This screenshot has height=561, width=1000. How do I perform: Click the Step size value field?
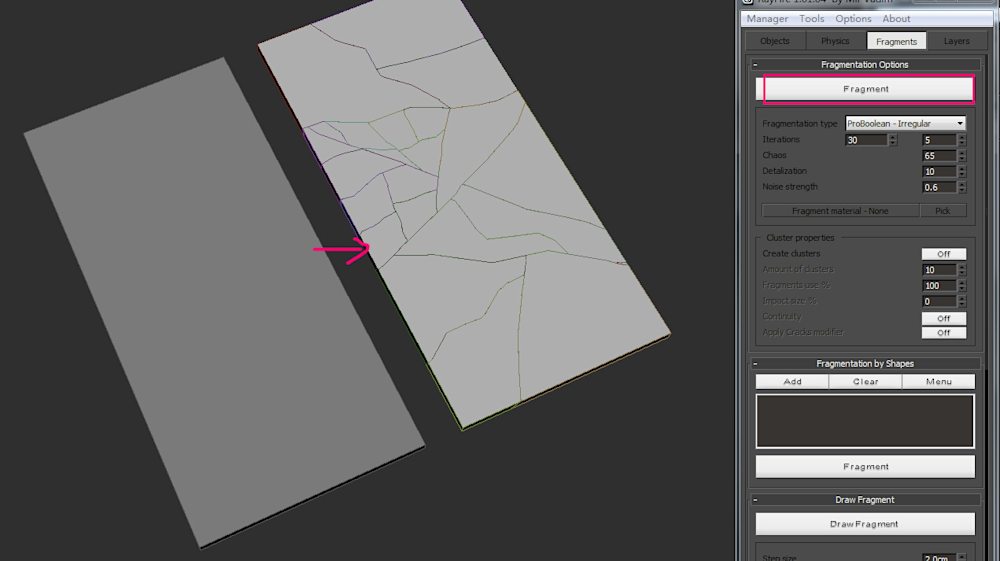(x=939, y=557)
